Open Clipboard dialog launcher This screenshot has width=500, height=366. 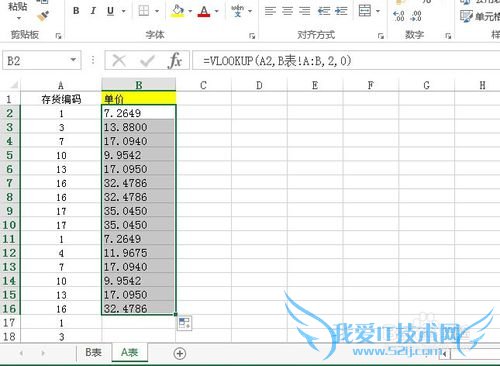coord(59,36)
